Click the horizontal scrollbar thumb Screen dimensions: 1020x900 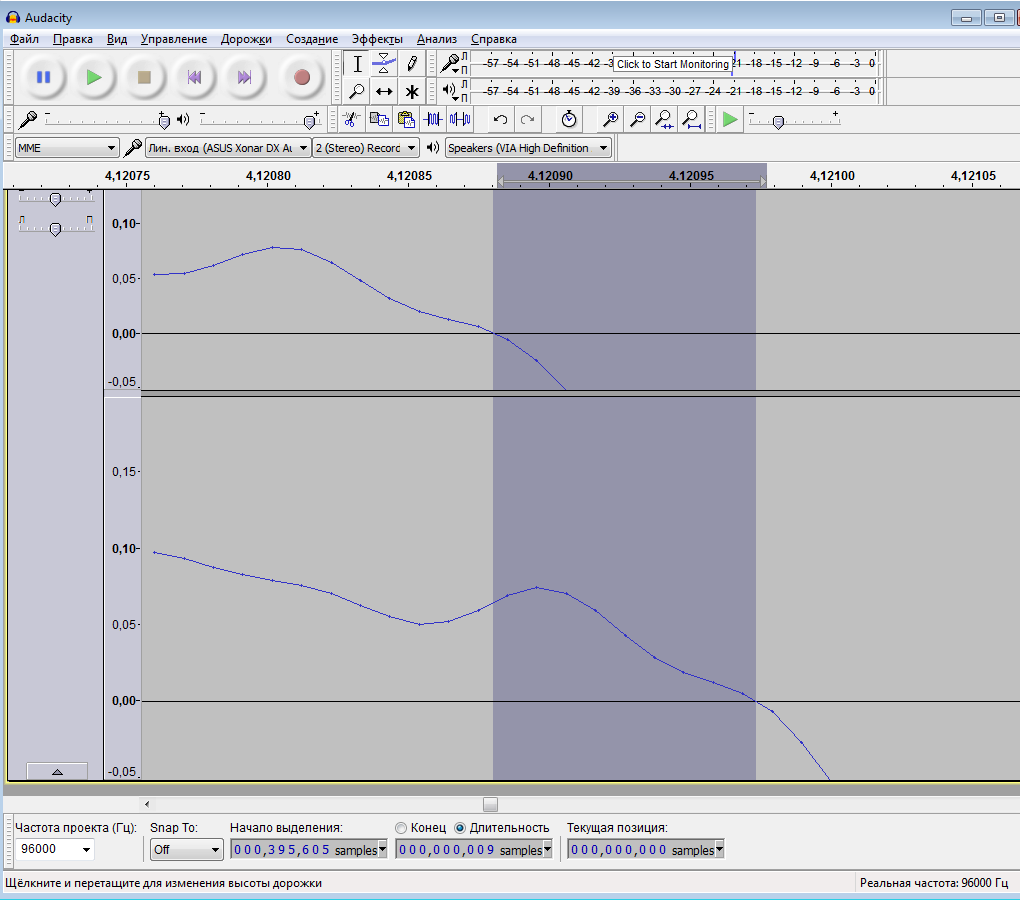[490, 804]
